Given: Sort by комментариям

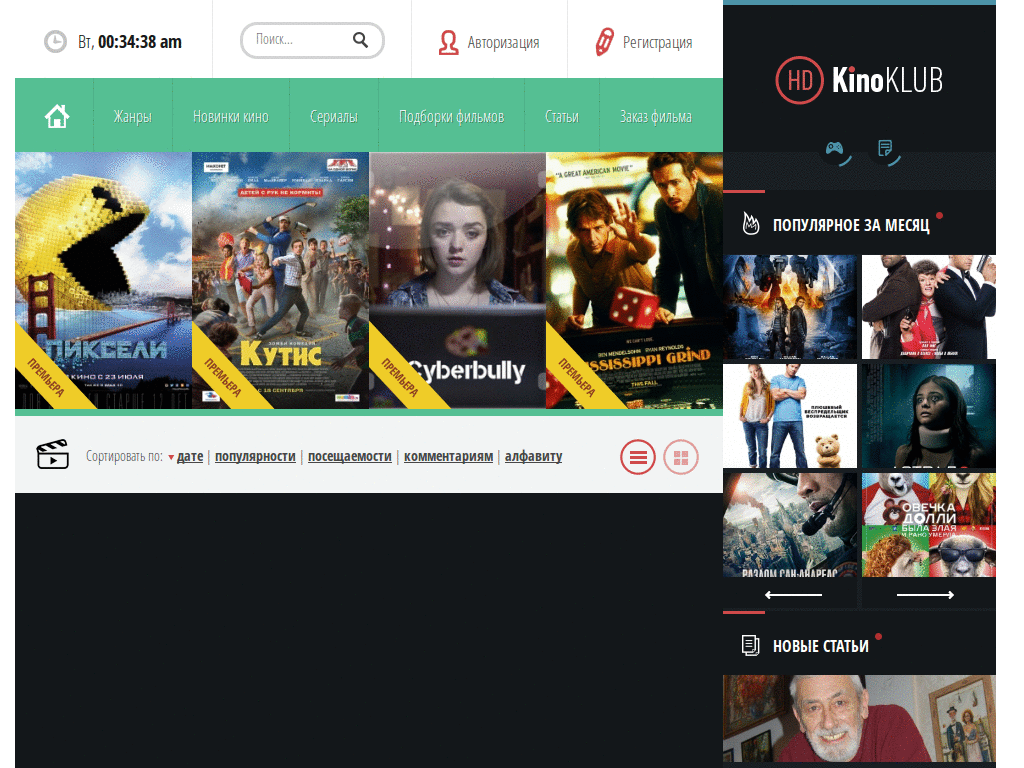Looking at the screenshot, I should [449, 456].
